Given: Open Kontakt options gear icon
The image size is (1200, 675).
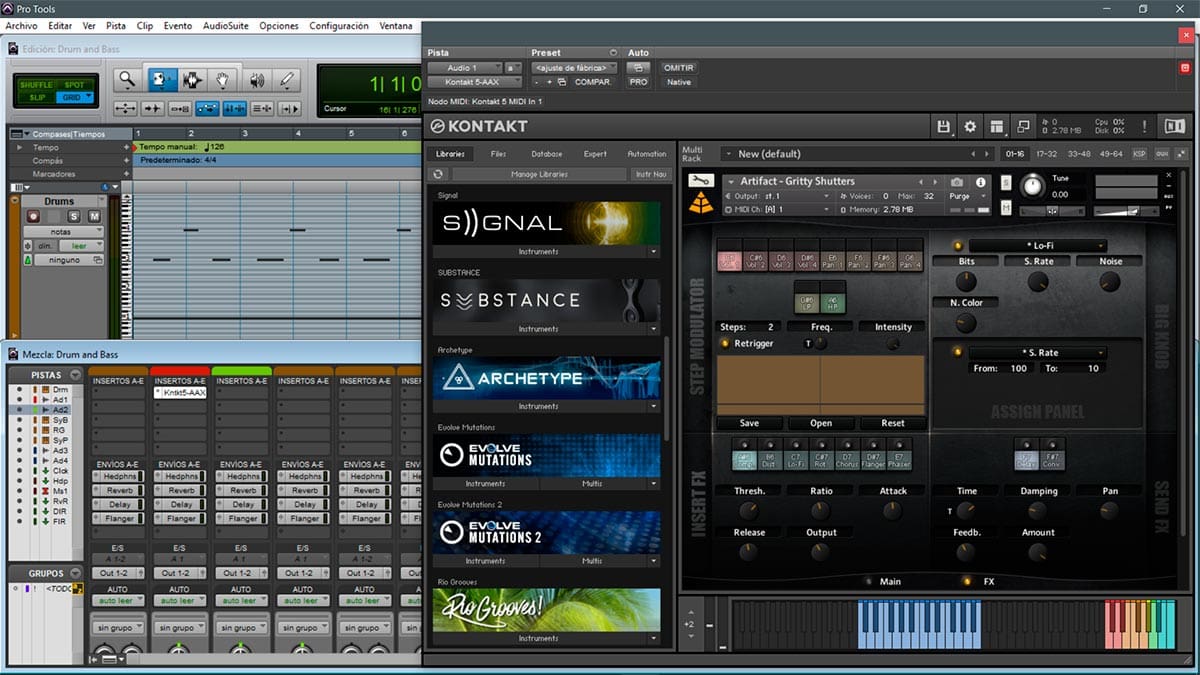Looking at the screenshot, I should click(969, 127).
